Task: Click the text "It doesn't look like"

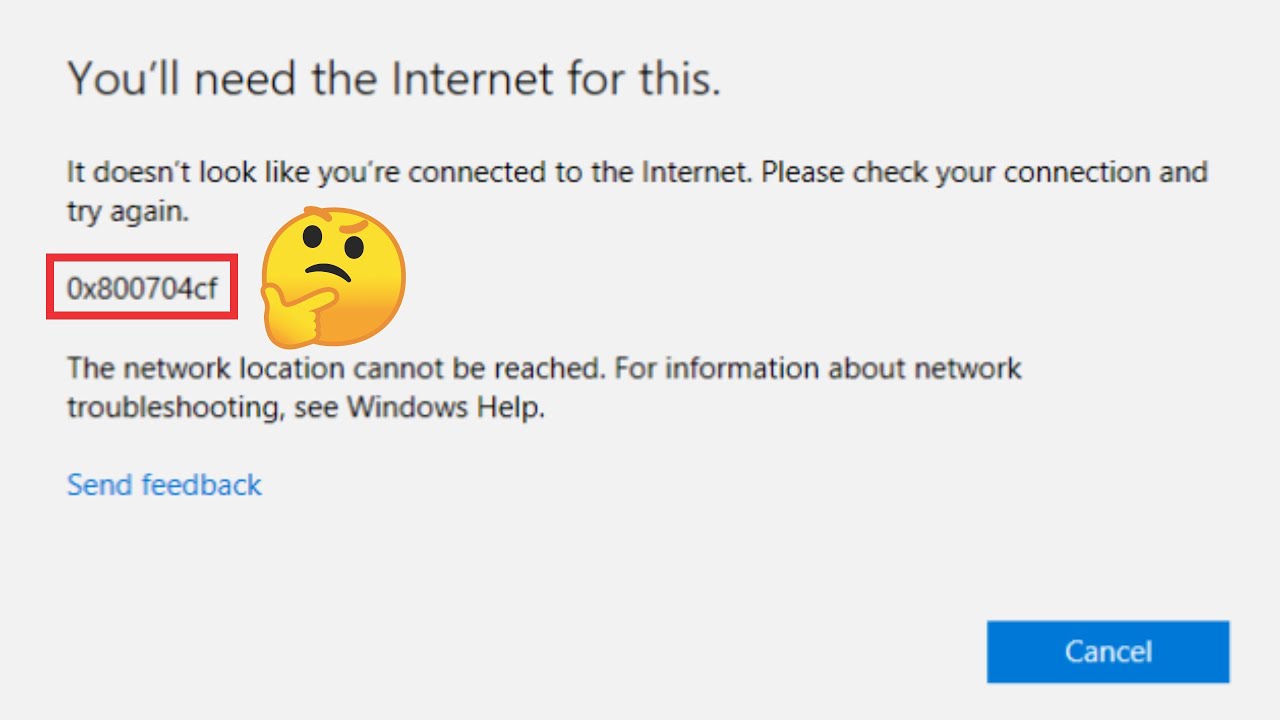Action: [188, 172]
